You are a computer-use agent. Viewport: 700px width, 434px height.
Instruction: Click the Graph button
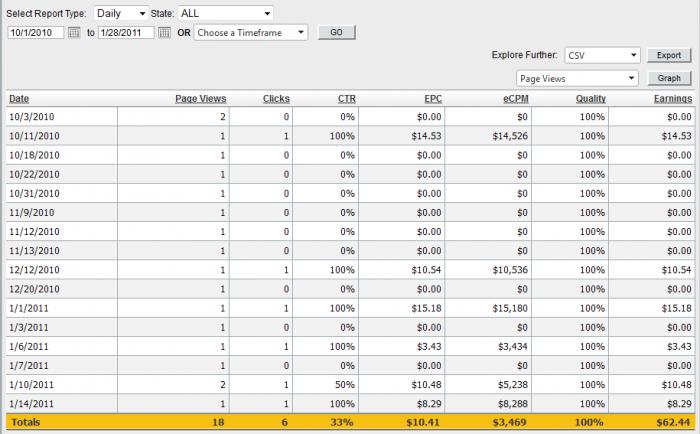coord(669,78)
